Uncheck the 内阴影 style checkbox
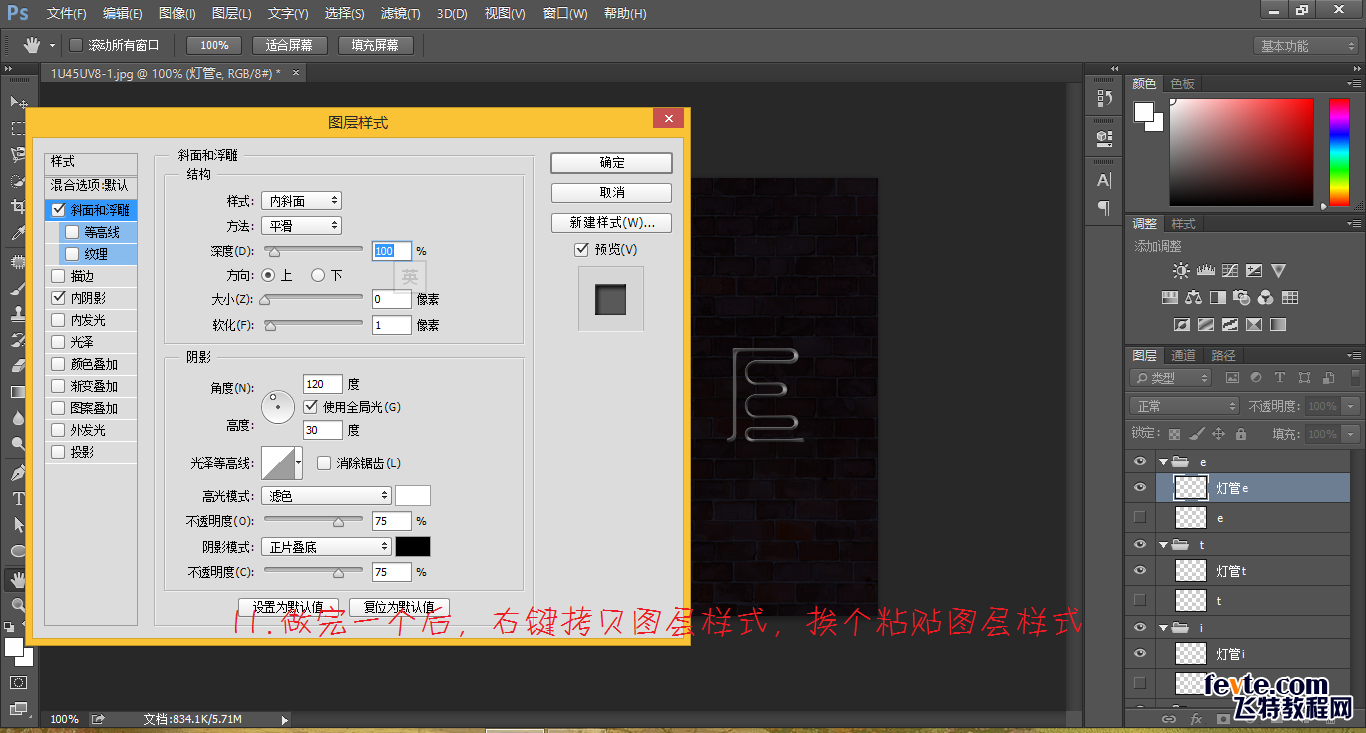1366x733 pixels. (x=58, y=298)
